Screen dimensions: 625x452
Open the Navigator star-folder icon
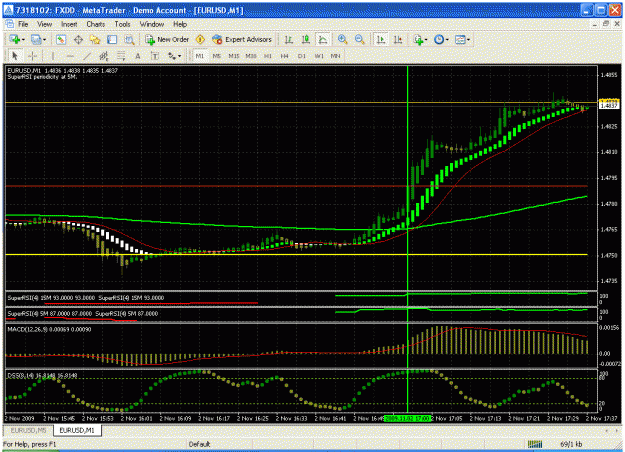(x=95, y=39)
